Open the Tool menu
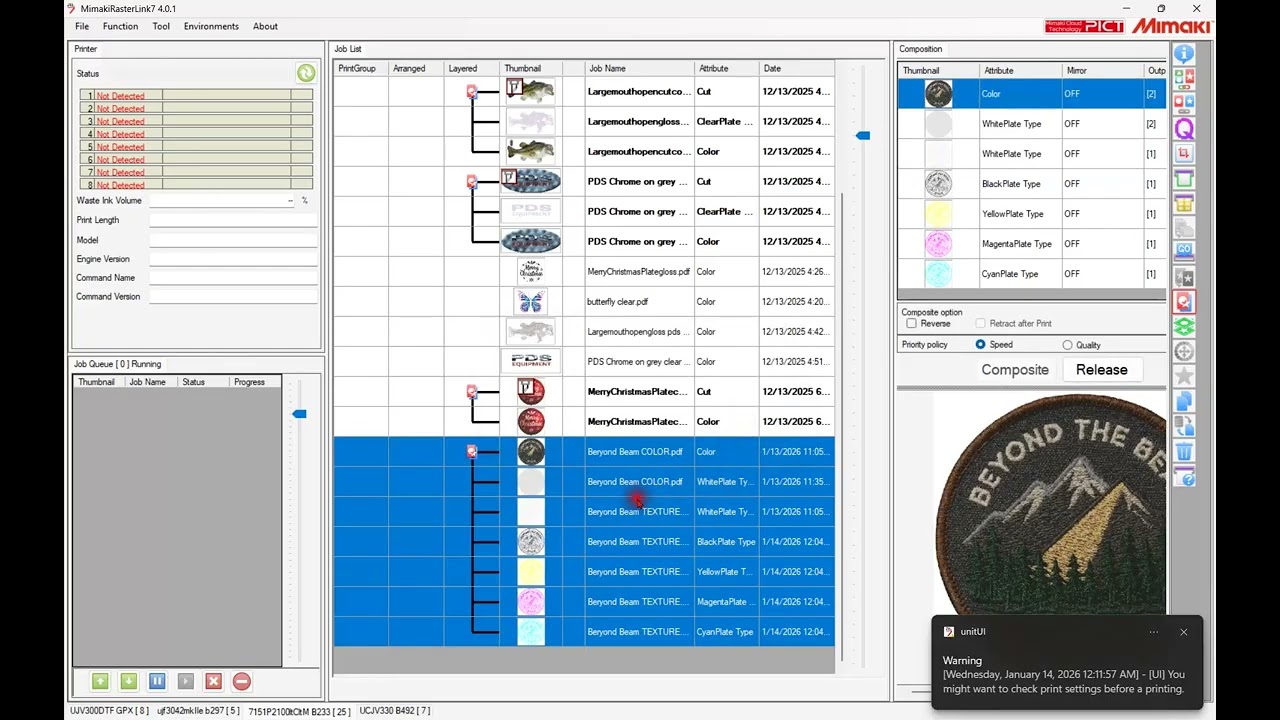This screenshot has height=720, width=1280. tap(161, 26)
